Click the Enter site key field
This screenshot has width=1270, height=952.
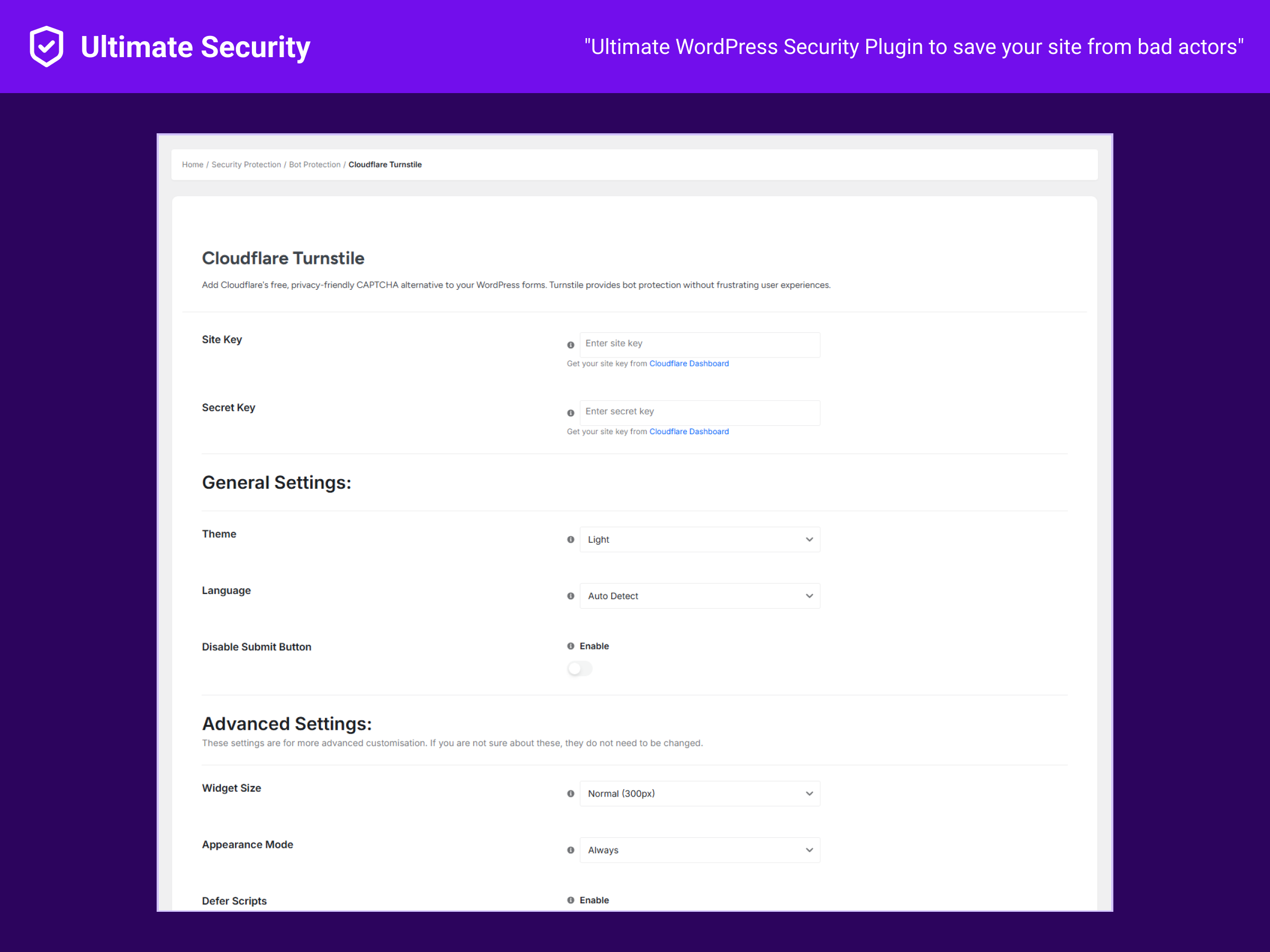click(x=700, y=344)
